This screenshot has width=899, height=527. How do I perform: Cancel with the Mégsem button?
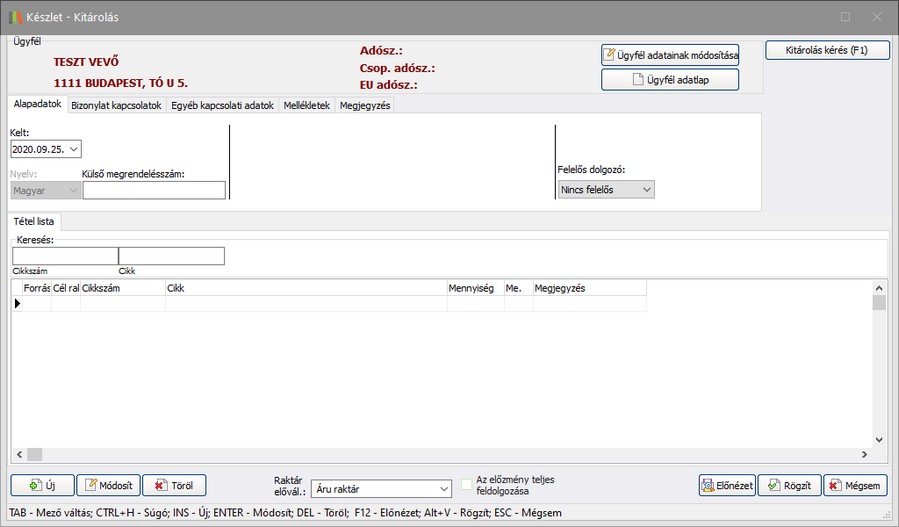point(855,486)
